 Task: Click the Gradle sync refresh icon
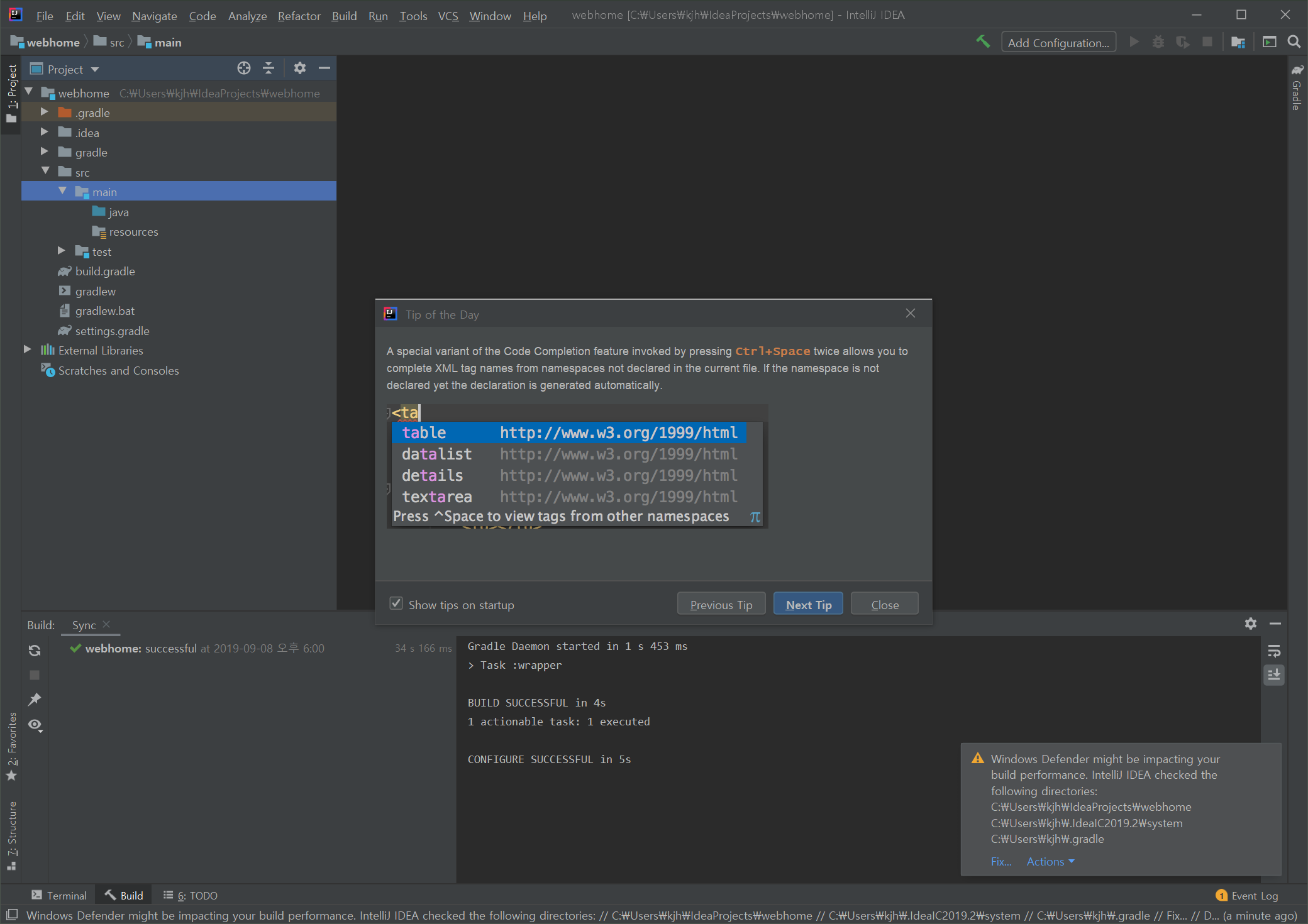[35, 651]
